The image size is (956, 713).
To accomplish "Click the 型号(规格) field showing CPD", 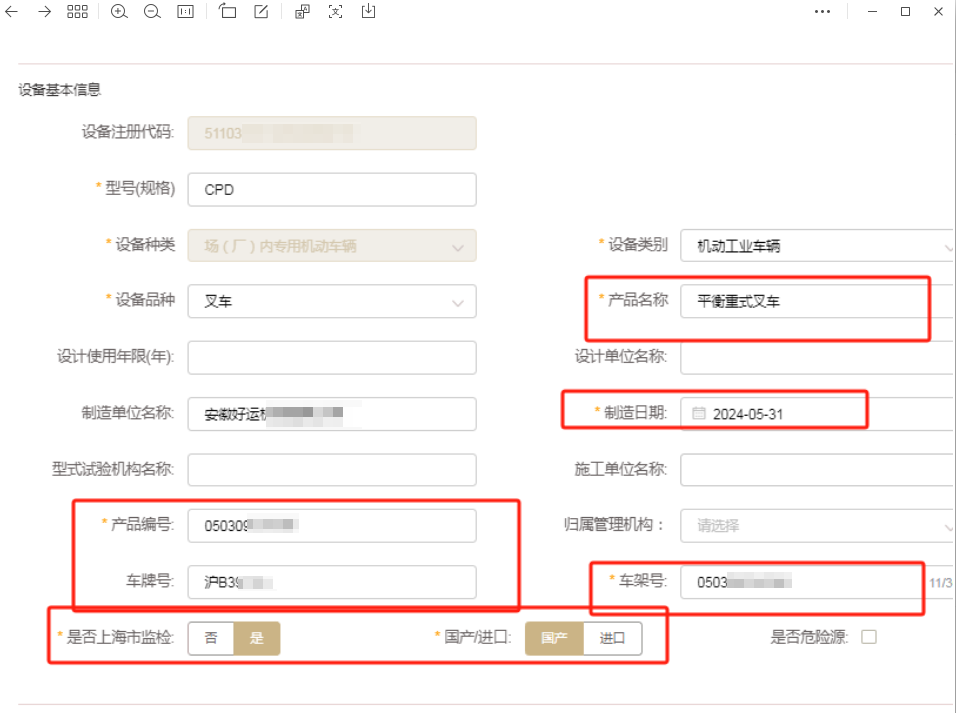I will click(x=331, y=189).
